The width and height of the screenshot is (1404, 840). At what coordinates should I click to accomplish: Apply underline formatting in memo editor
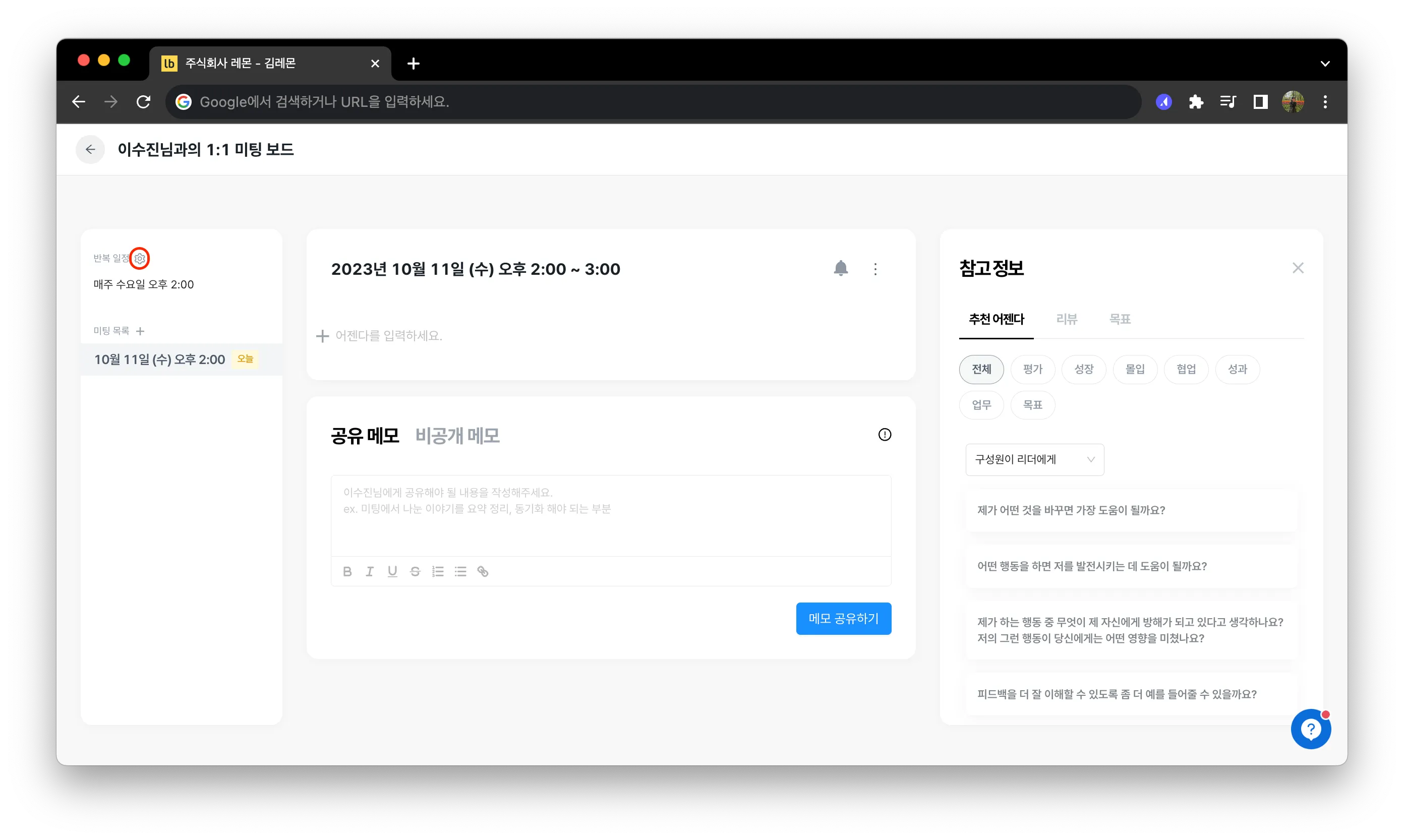click(392, 572)
